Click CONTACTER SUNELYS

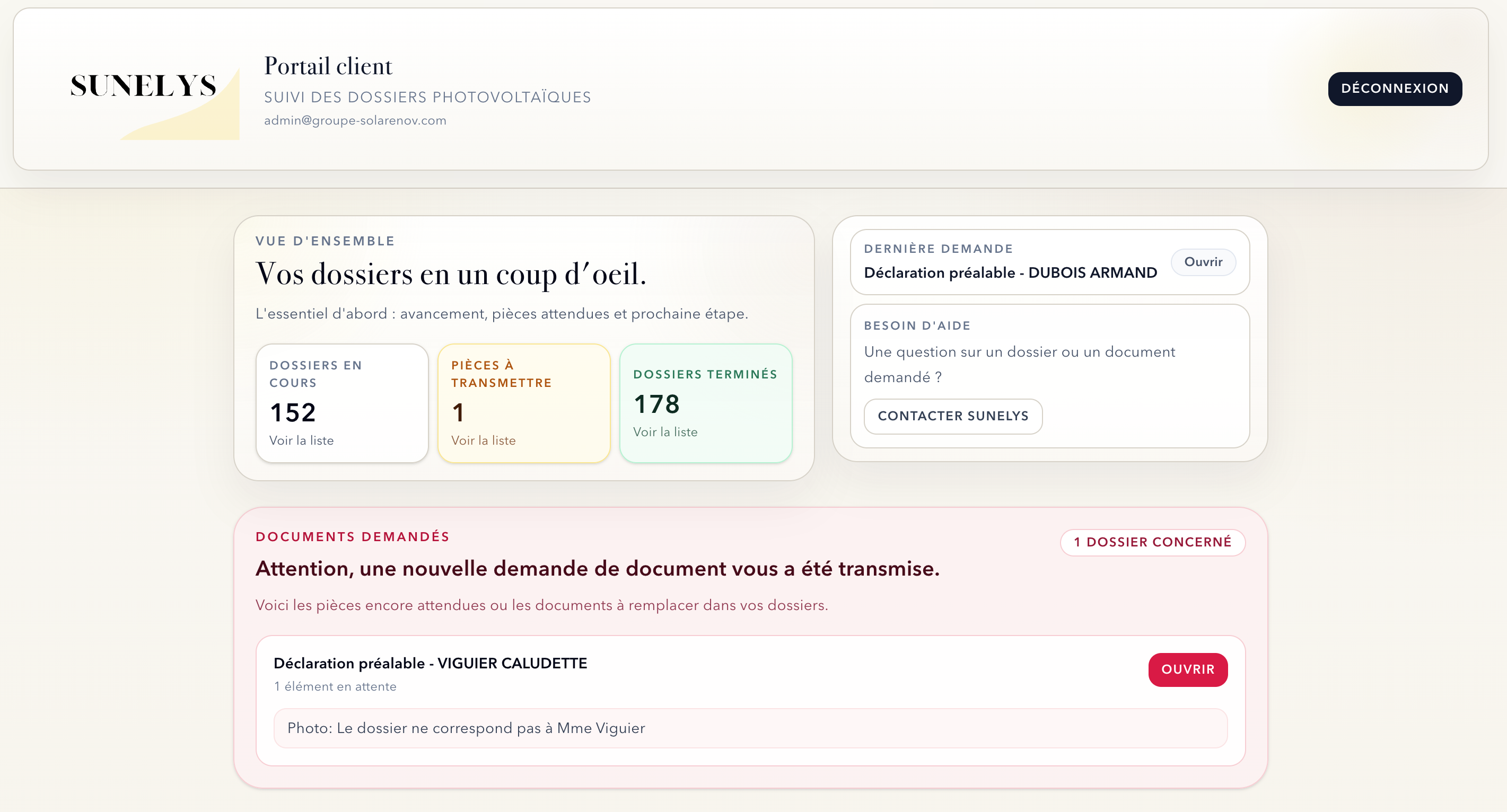click(952, 416)
